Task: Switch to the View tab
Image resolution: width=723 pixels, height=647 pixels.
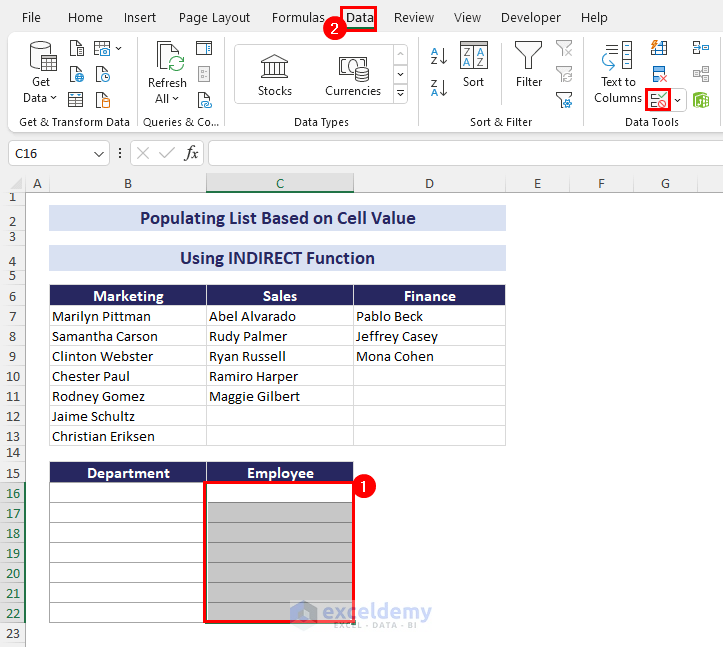Action: 467,18
